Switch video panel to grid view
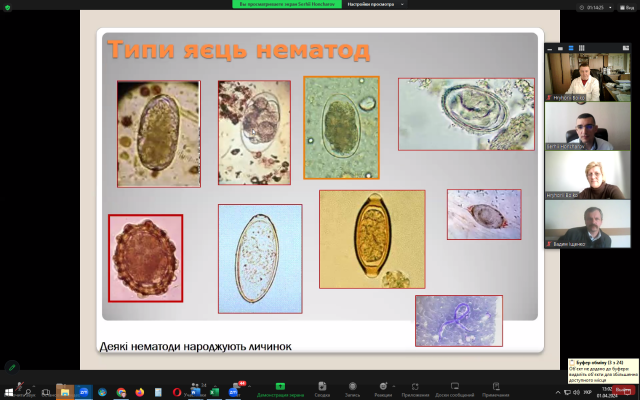Screen dimensions: 640x400 pyautogui.click(x=582, y=48)
